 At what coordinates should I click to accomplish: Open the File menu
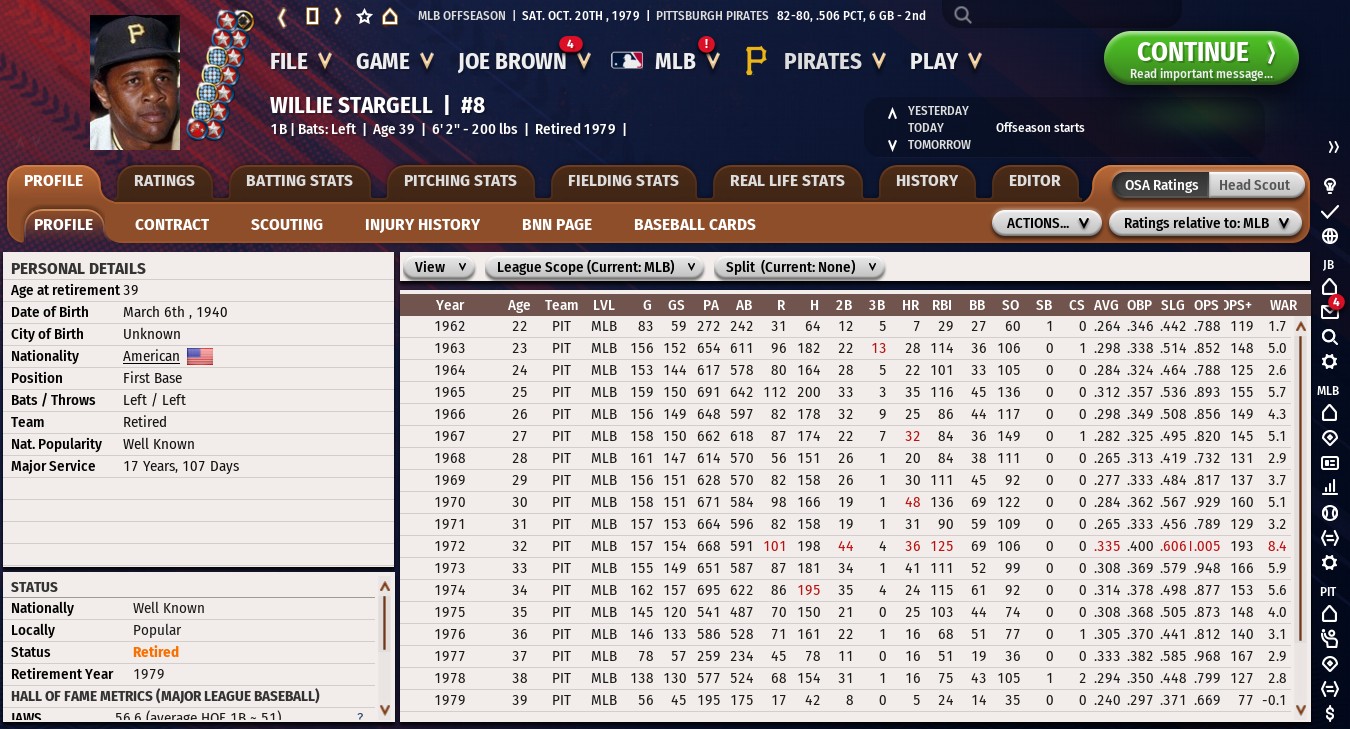click(x=300, y=61)
